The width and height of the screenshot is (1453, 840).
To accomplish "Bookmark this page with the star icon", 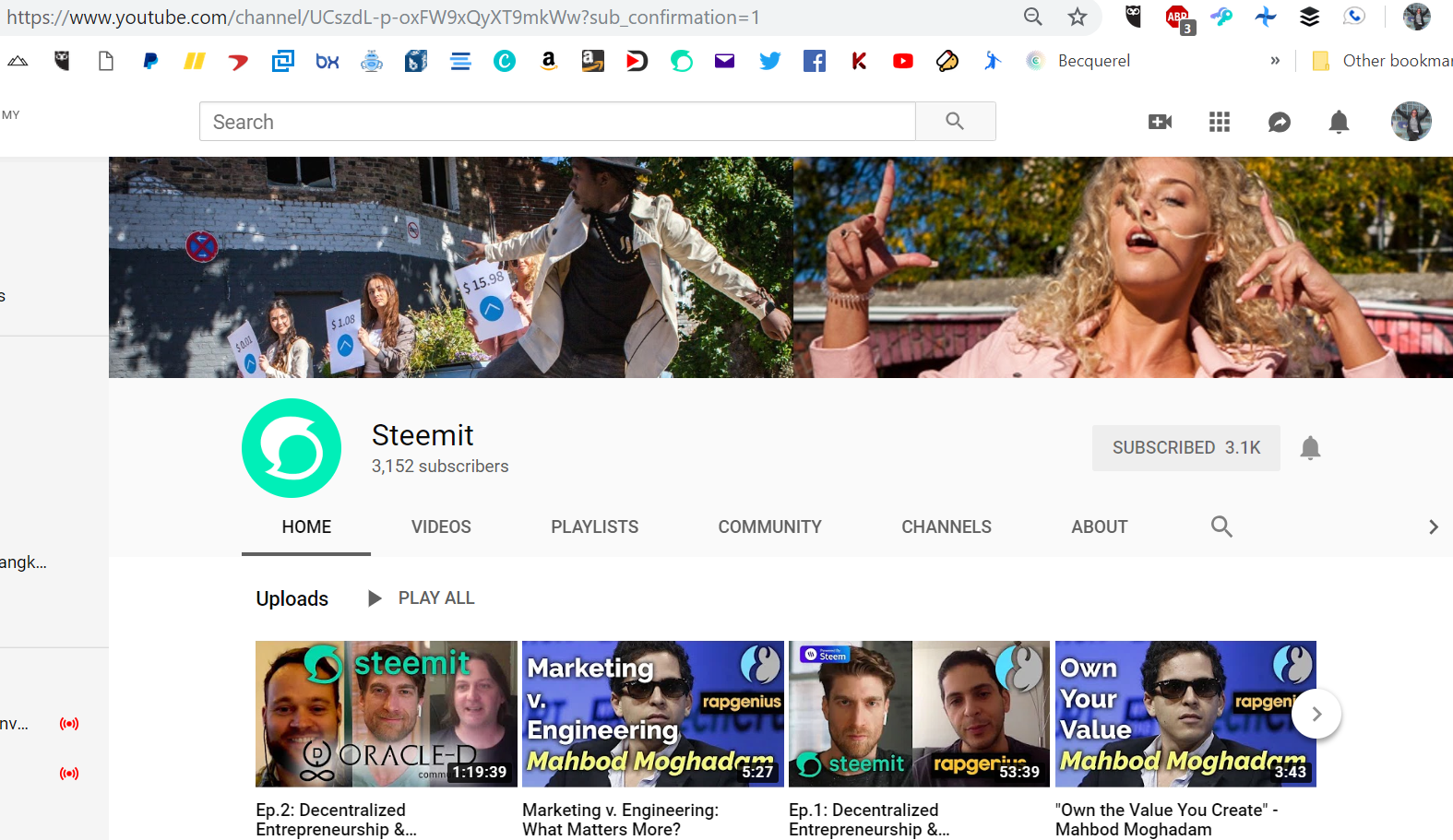I will click(x=1078, y=17).
